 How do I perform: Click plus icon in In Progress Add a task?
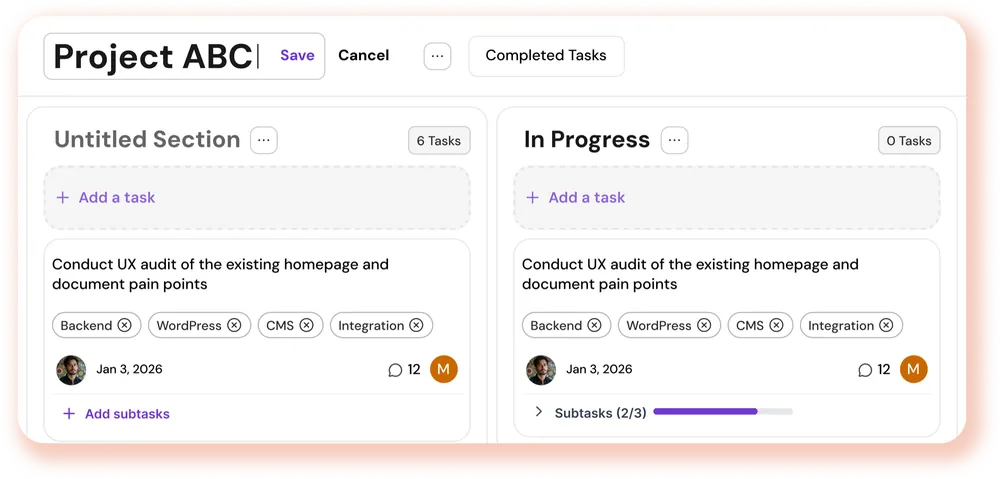coord(533,198)
